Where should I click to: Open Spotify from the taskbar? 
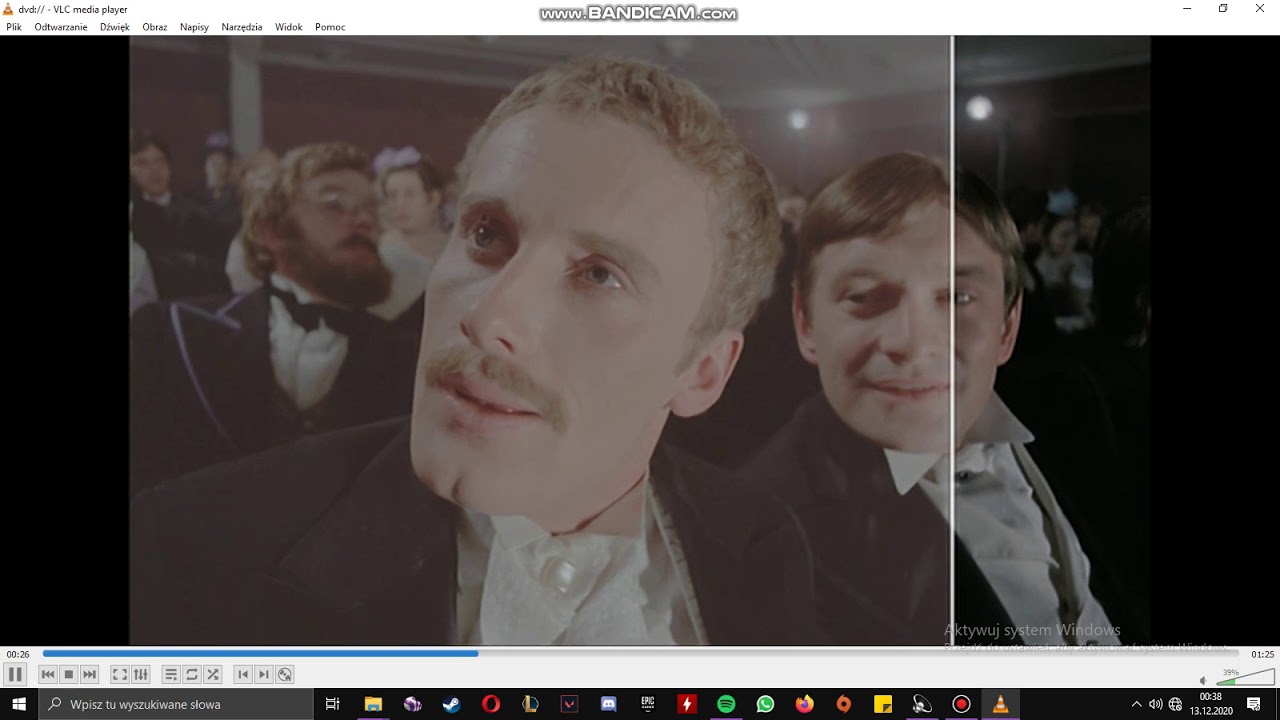click(726, 704)
